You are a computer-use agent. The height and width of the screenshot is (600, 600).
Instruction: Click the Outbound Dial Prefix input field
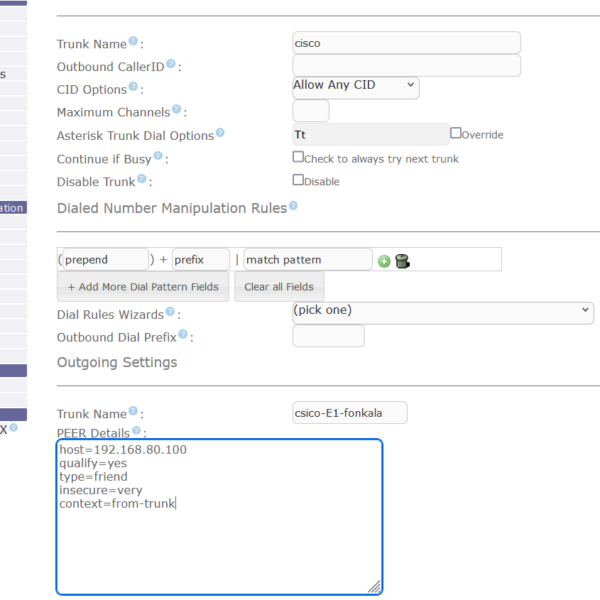pos(328,337)
